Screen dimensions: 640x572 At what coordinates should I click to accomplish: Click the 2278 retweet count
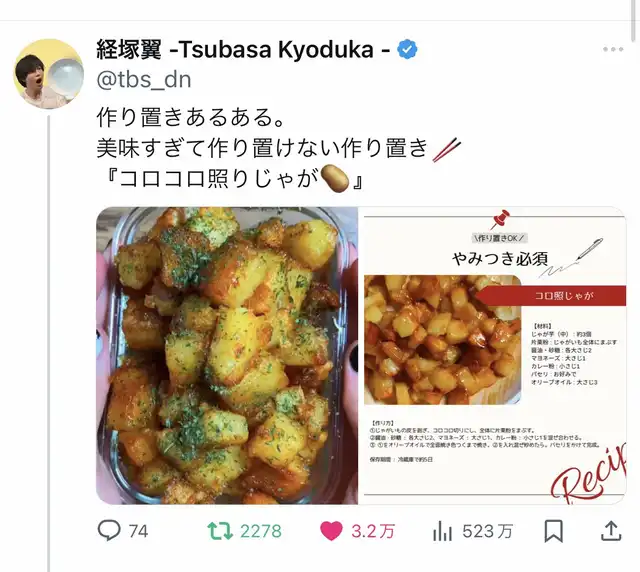click(261, 531)
